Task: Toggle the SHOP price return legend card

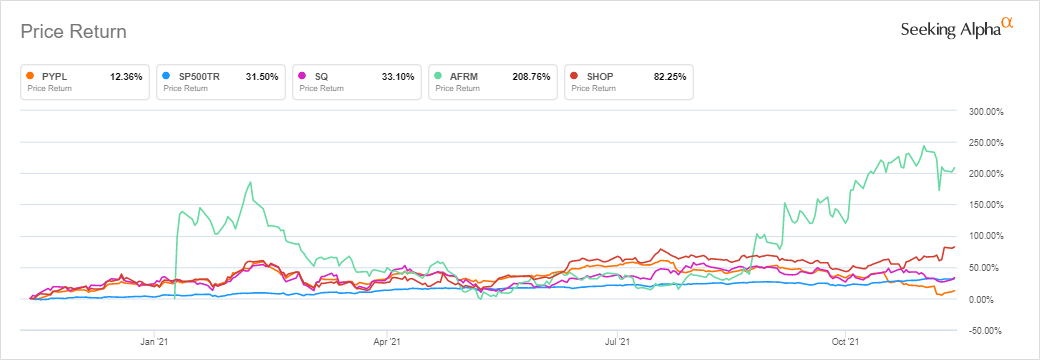Action: click(629, 82)
